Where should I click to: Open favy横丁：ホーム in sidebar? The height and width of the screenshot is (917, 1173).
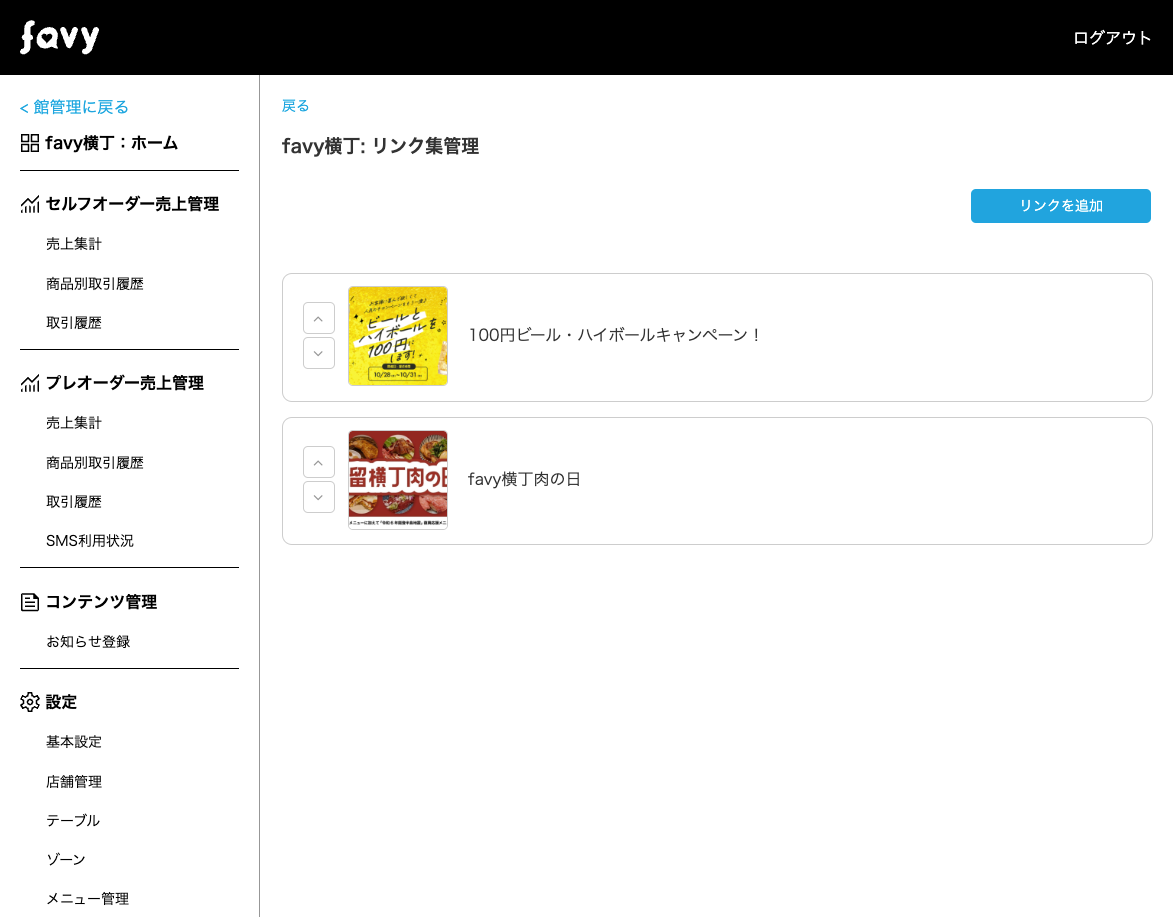coord(111,143)
